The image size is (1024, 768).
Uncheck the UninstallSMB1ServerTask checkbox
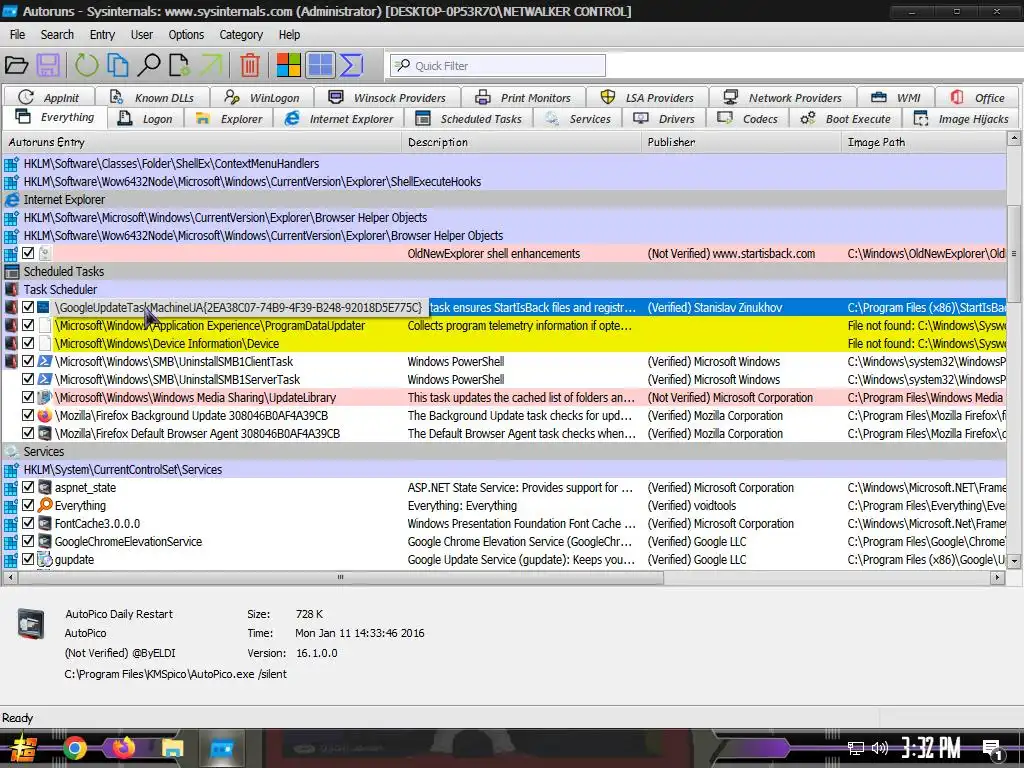28,379
